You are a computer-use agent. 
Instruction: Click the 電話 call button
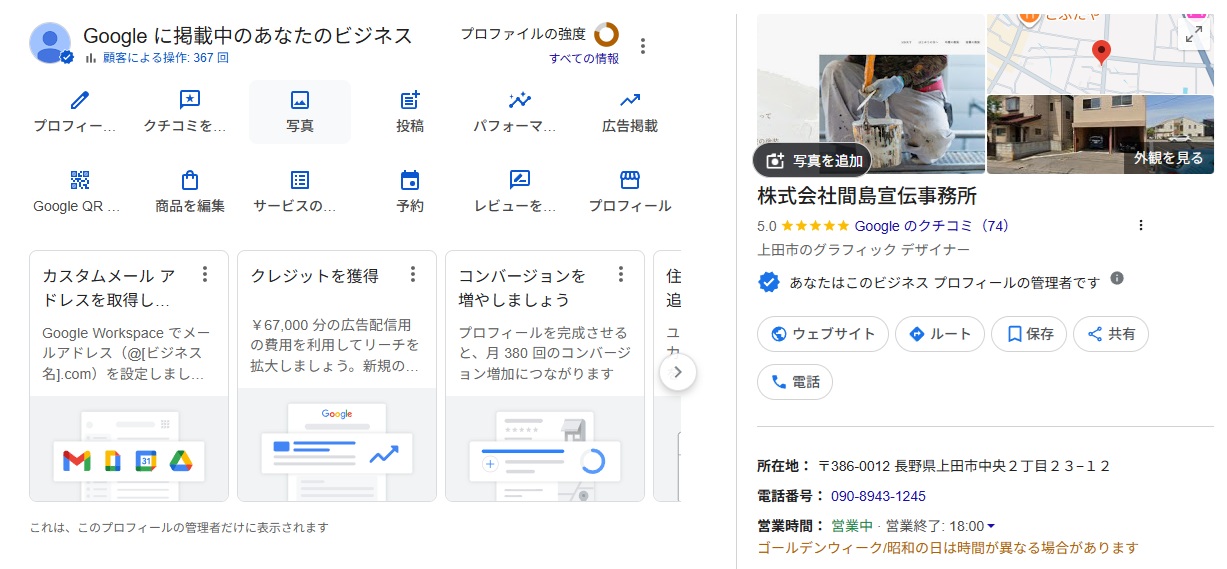(x=795, y=382)
